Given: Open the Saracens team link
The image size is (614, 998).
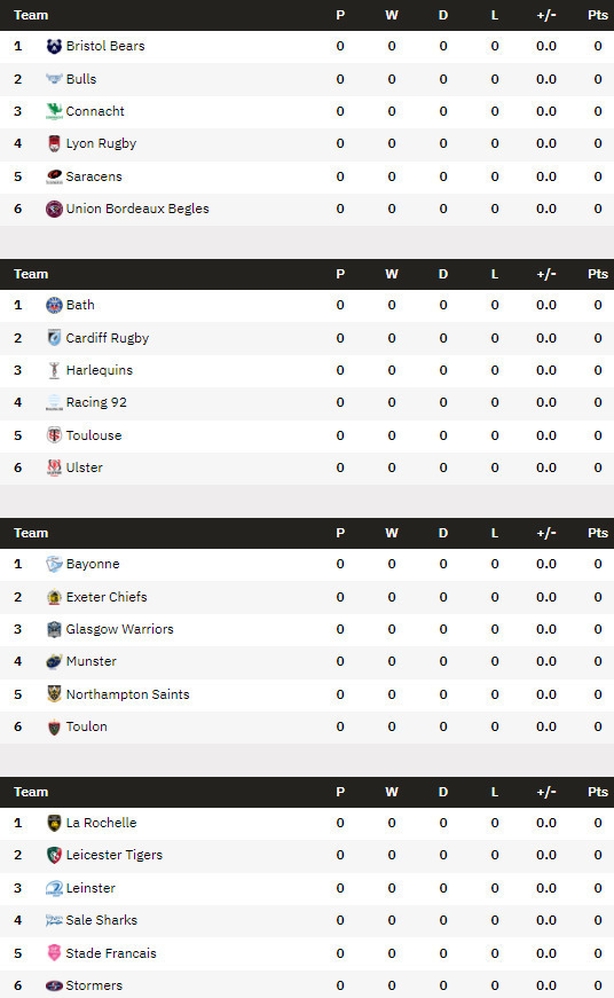Looking at the screenshot, I should (94, 176).
